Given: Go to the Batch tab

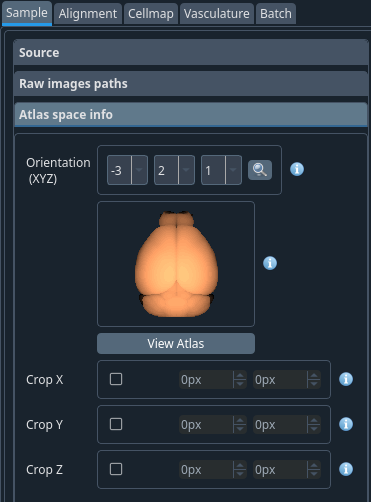Looking at the screenshot, I should point(276,14).
